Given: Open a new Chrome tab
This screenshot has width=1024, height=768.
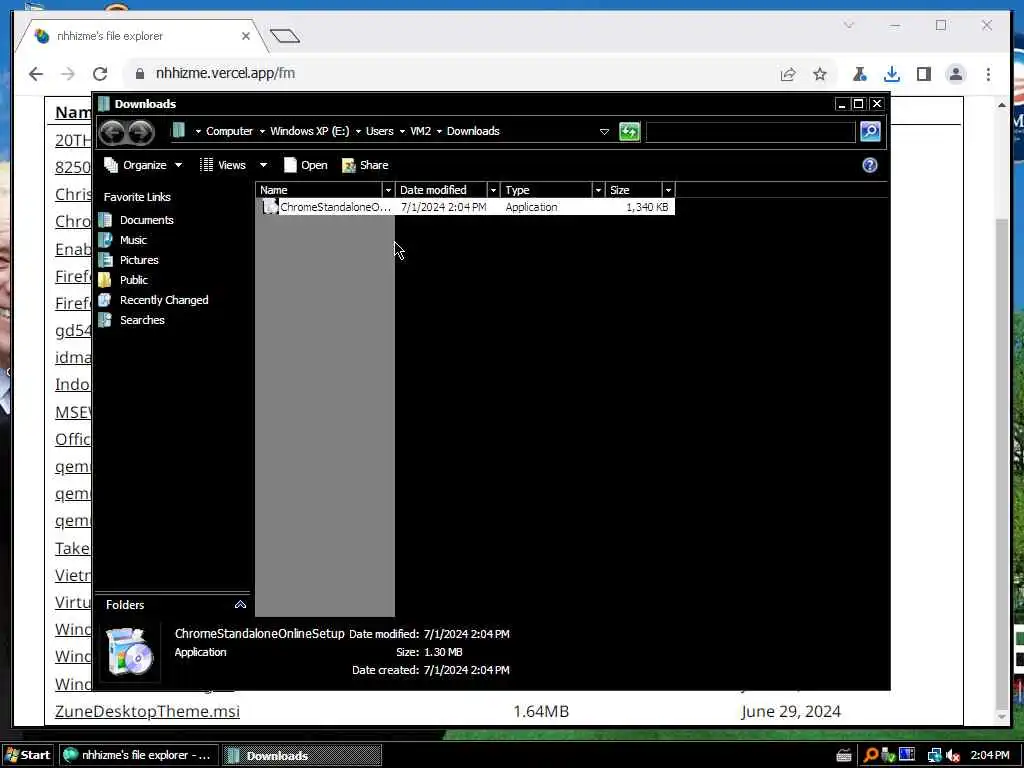Looking at the screenshot, I should click(x=285, y=36).
